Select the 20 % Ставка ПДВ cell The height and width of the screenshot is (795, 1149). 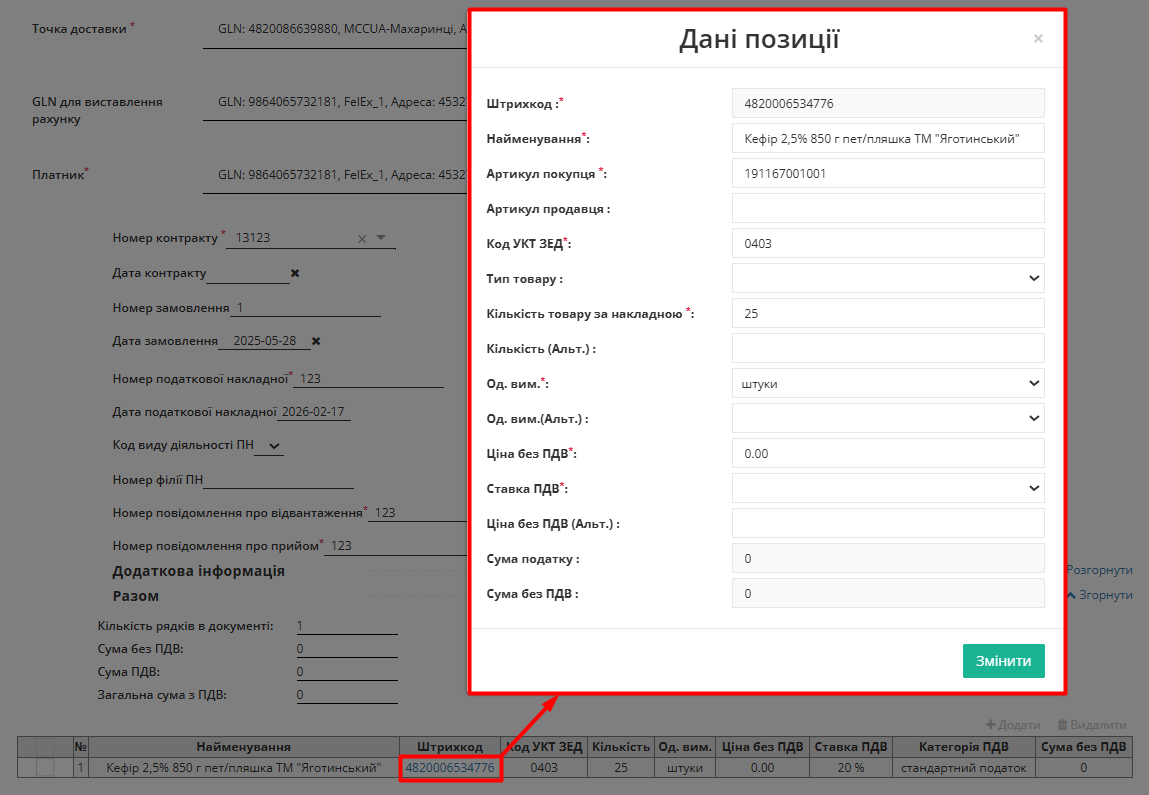[851, 768]
